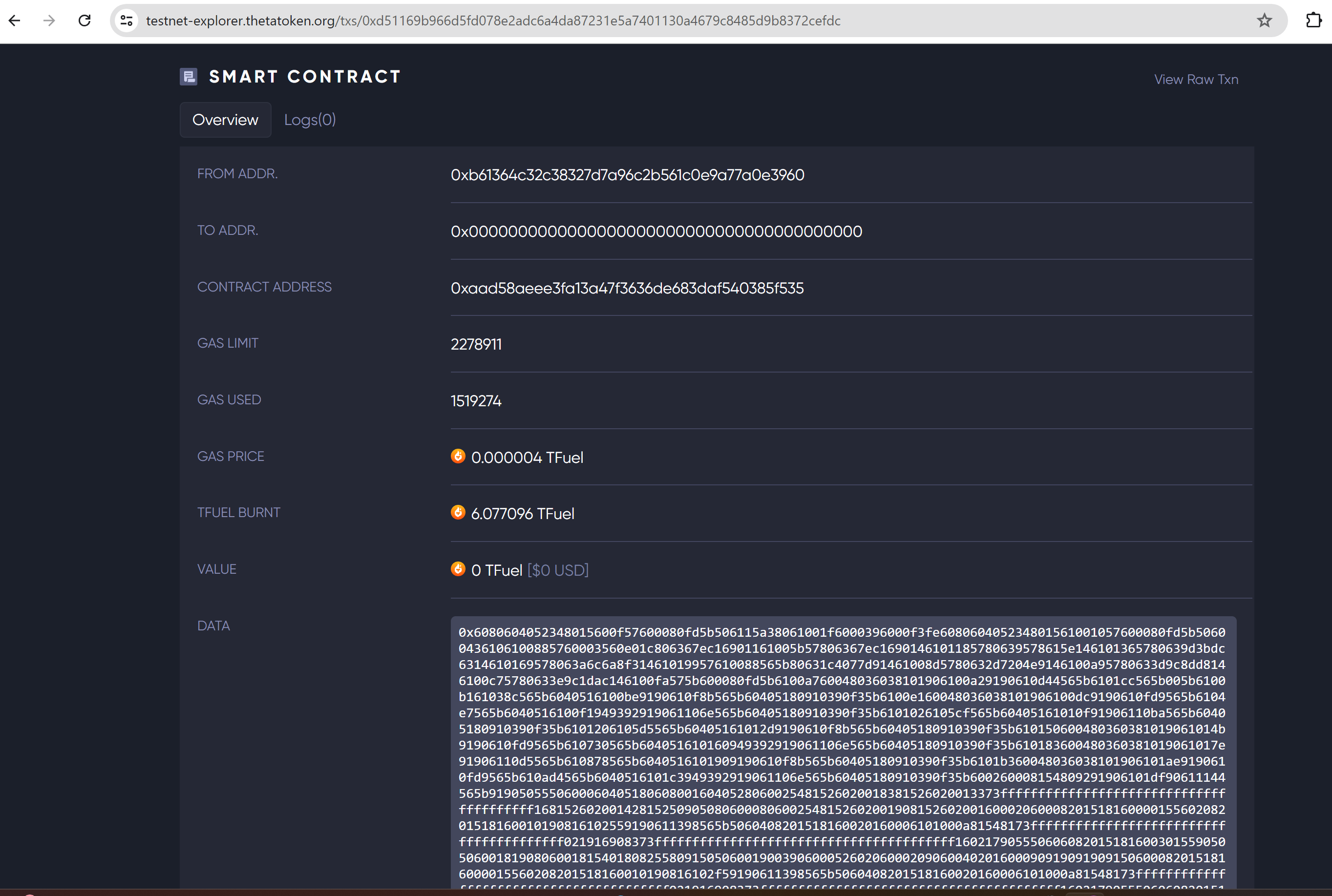
Task: Open browser extensions puzzle icon
Action: pos(1313,21)
